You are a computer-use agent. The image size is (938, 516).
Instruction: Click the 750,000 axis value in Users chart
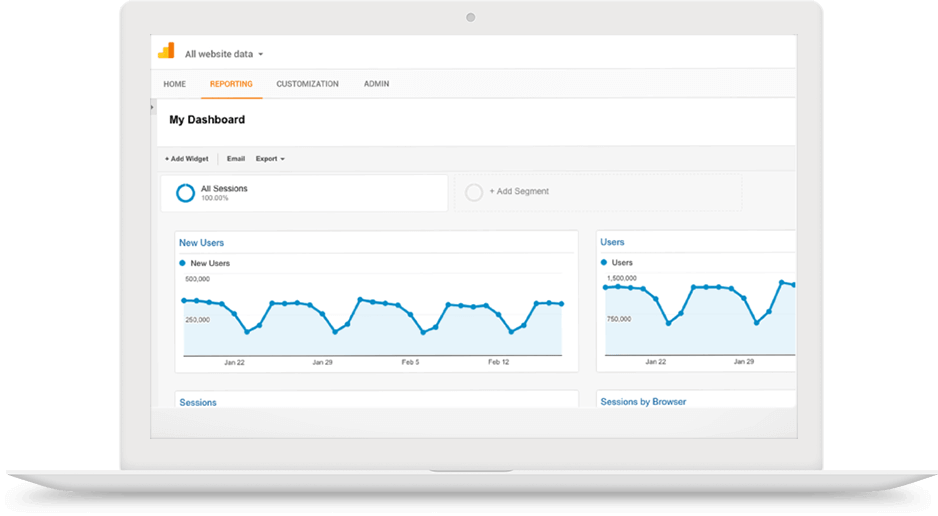(619, 319)
